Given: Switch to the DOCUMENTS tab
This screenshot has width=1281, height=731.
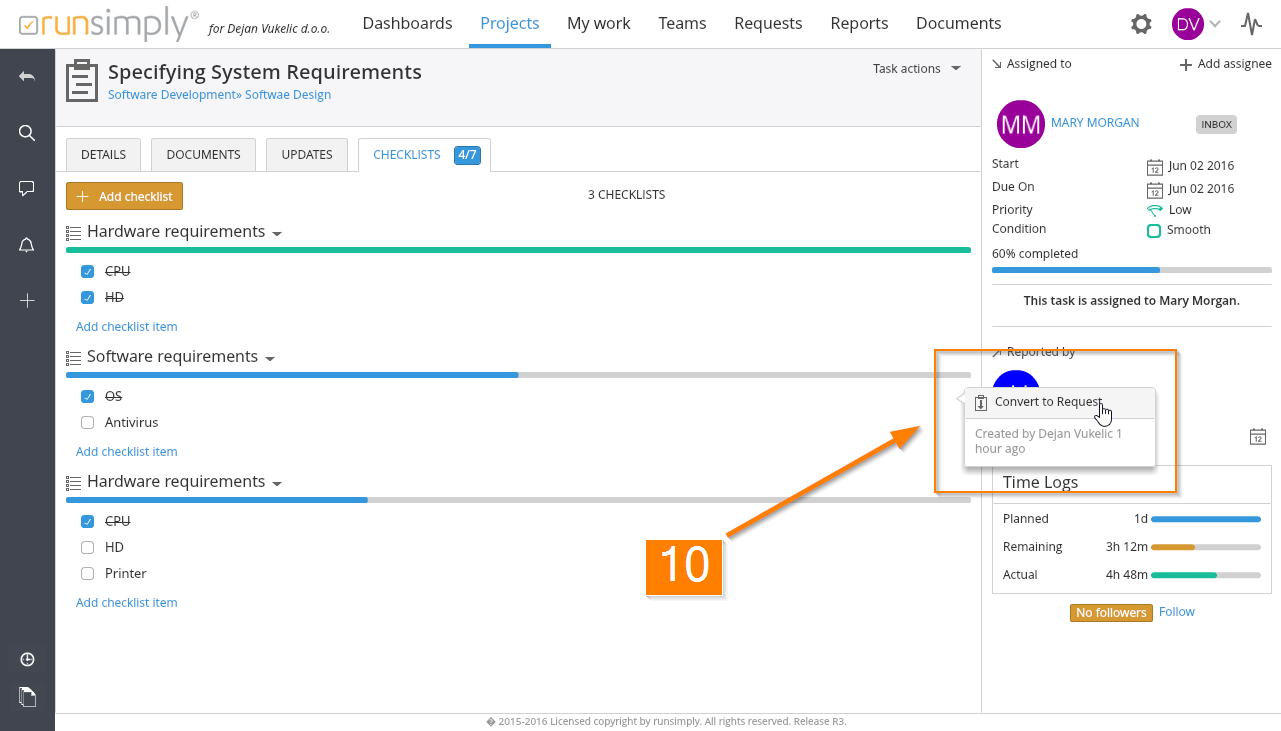Looking at the screenshot, I should click(x=203, y=155).
